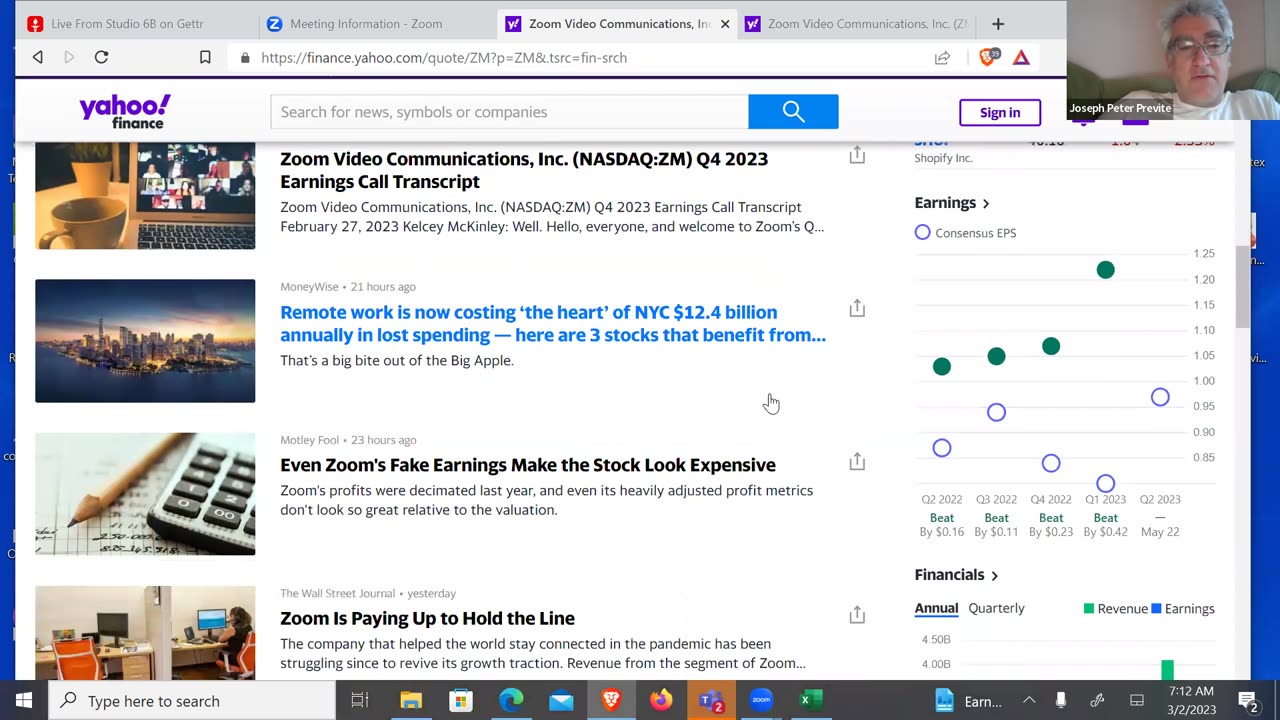Open the NYC skyline article thumbnail

click(145, 341)
